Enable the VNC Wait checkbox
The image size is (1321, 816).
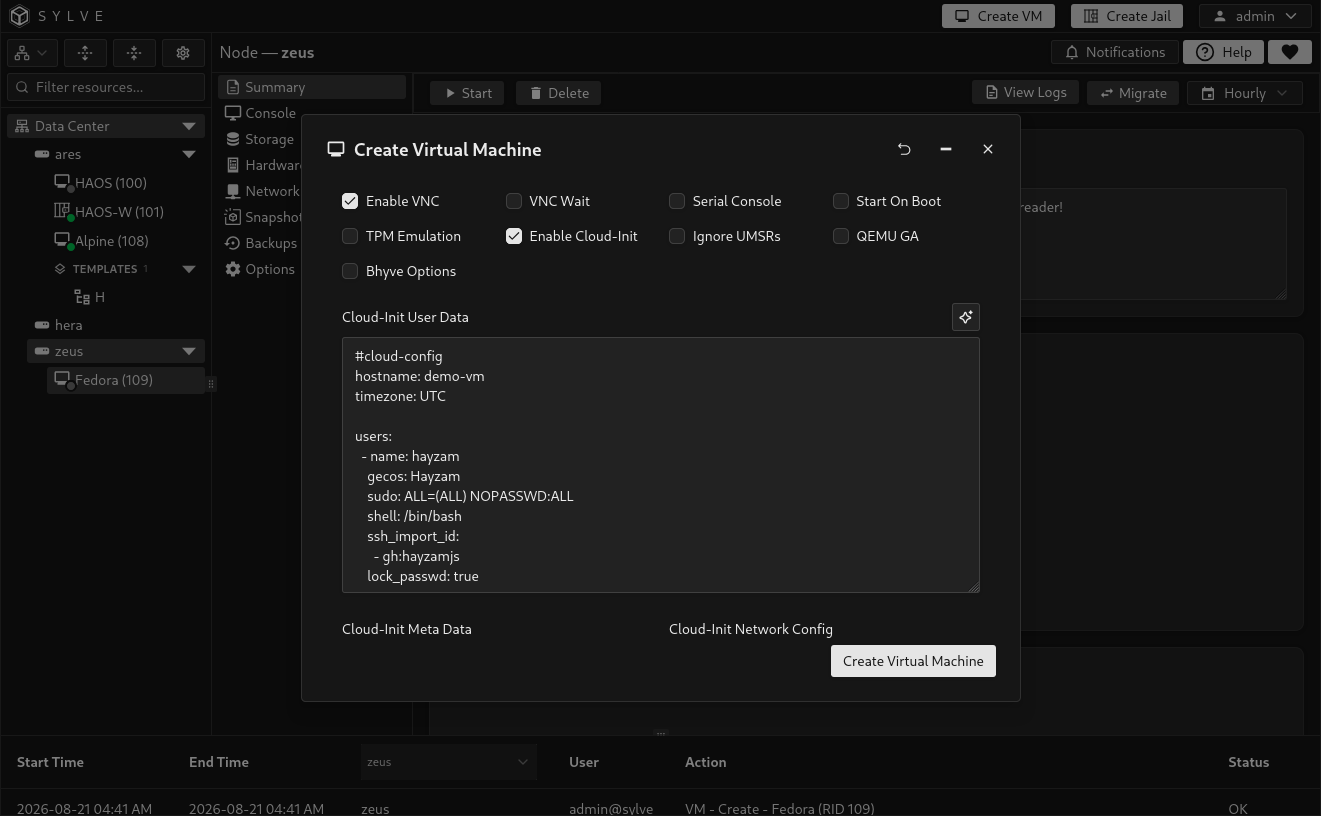514,201
